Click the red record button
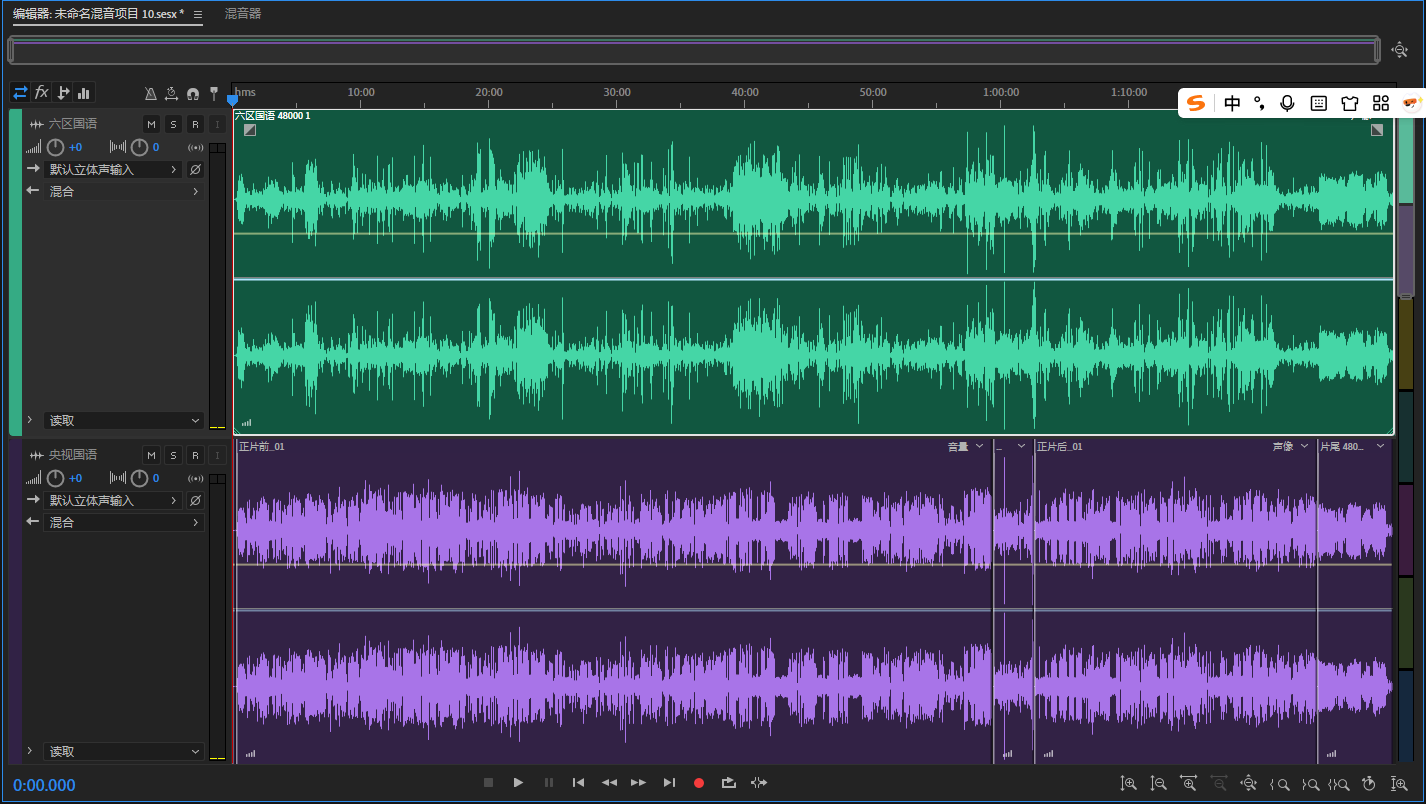This screenshot has height=804, width=1426. point(699,783)
